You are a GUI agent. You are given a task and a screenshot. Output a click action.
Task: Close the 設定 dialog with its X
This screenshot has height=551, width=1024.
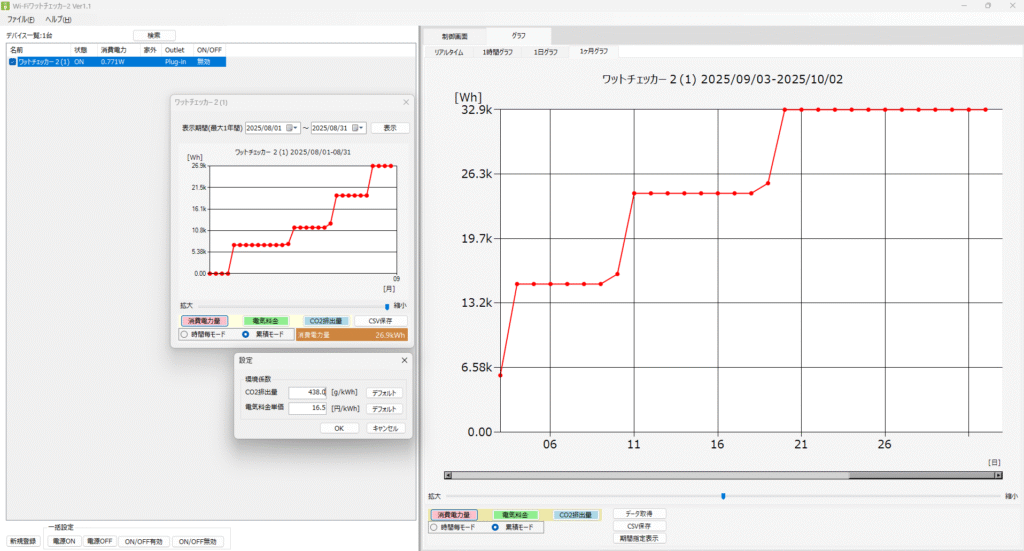pos(404,360)
